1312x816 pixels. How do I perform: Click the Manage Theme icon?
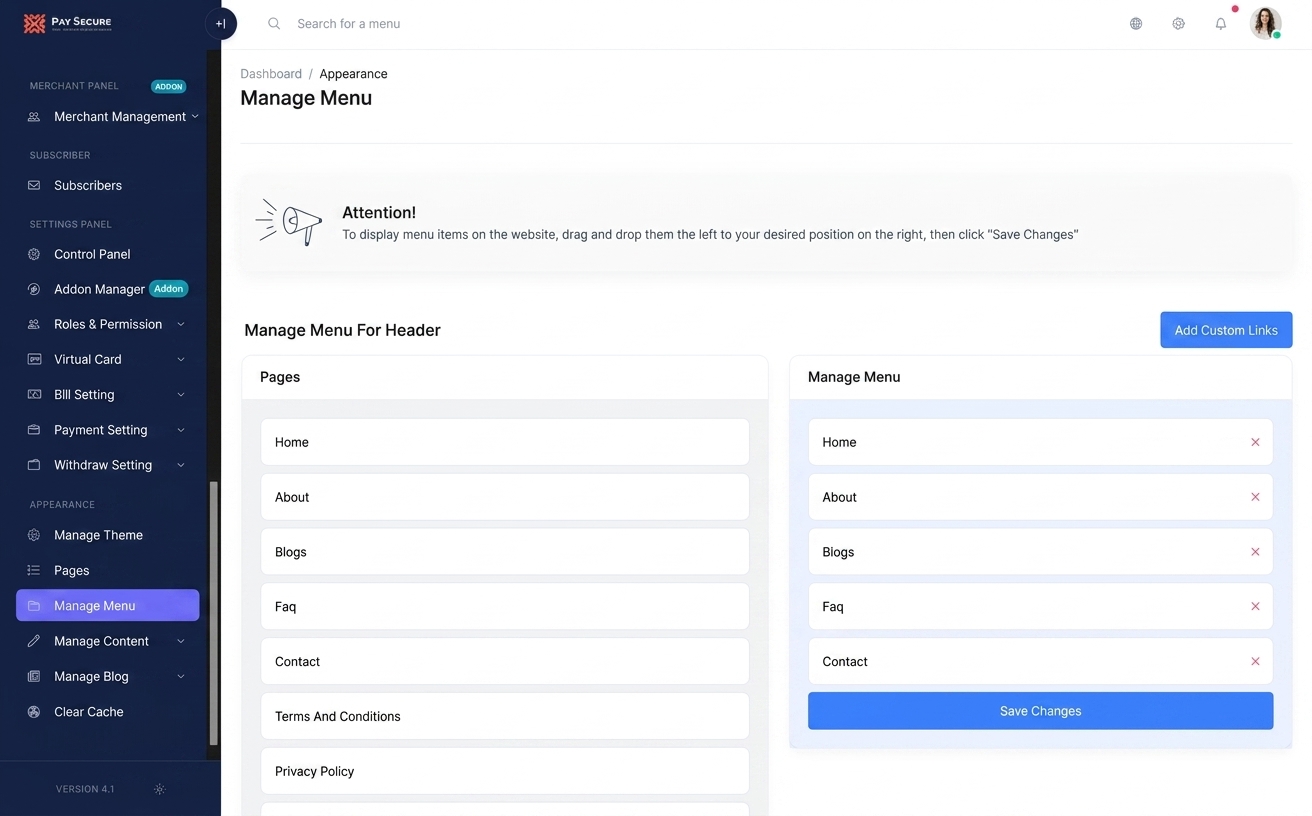34,535
